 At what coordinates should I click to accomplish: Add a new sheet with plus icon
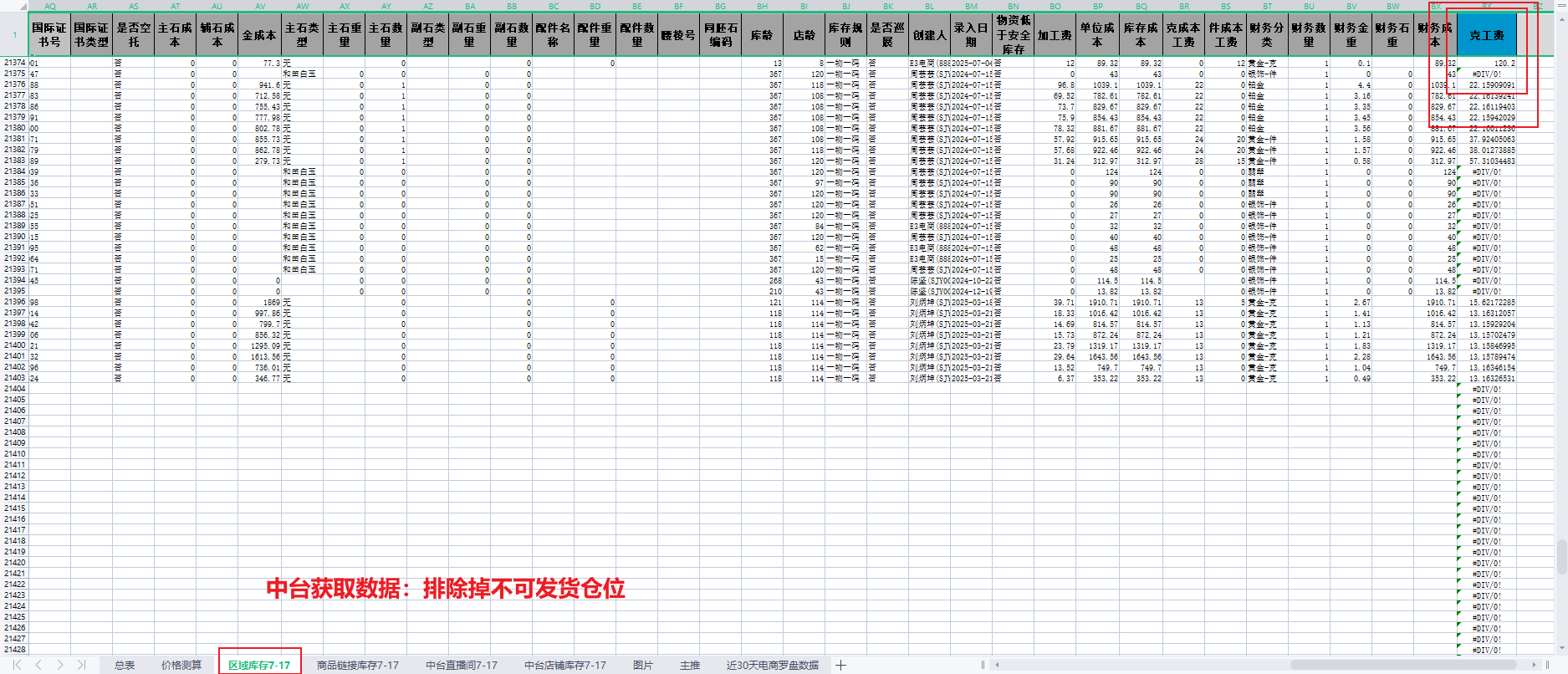840,666
